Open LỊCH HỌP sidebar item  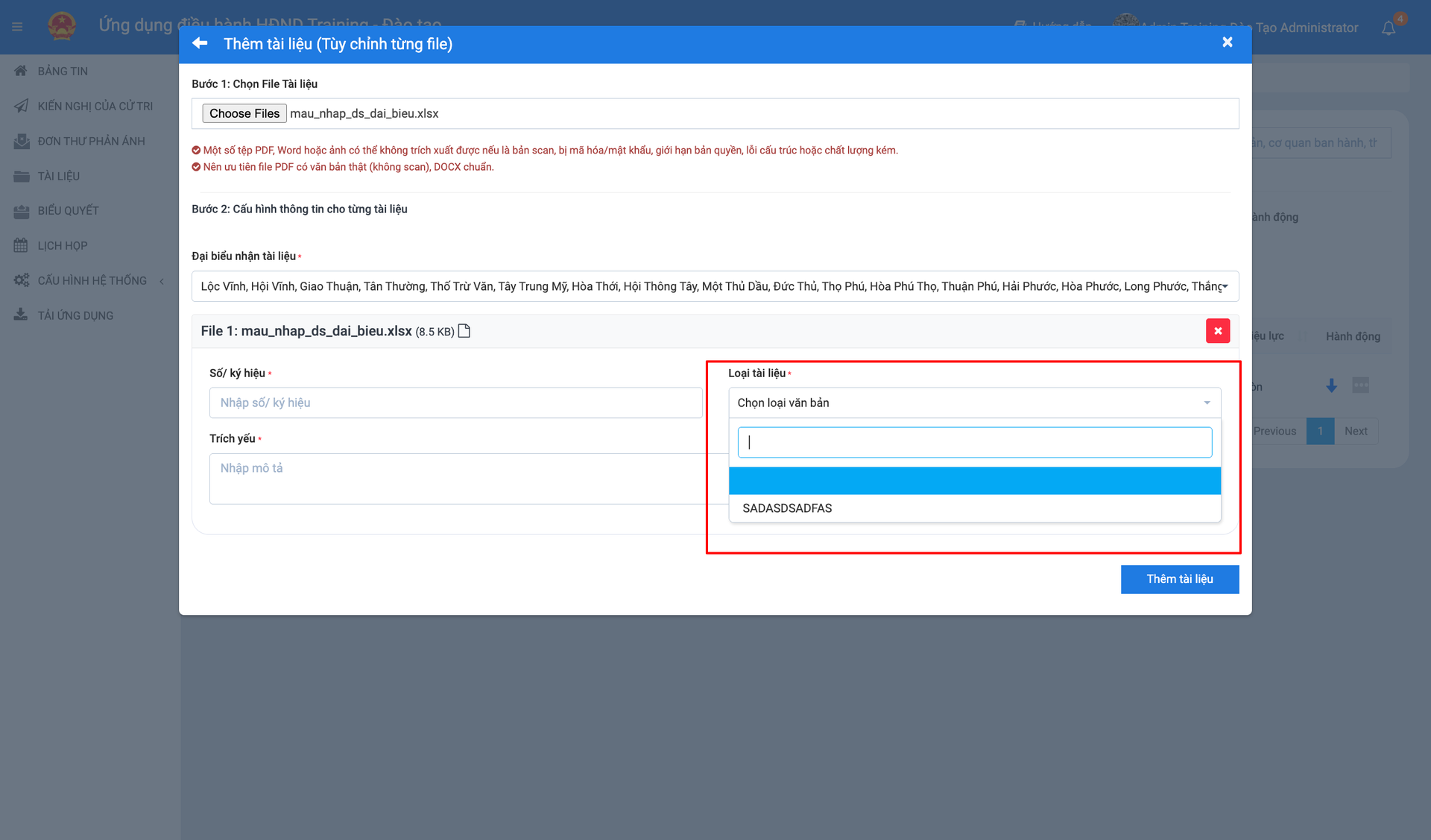click(x=62, y=245)
